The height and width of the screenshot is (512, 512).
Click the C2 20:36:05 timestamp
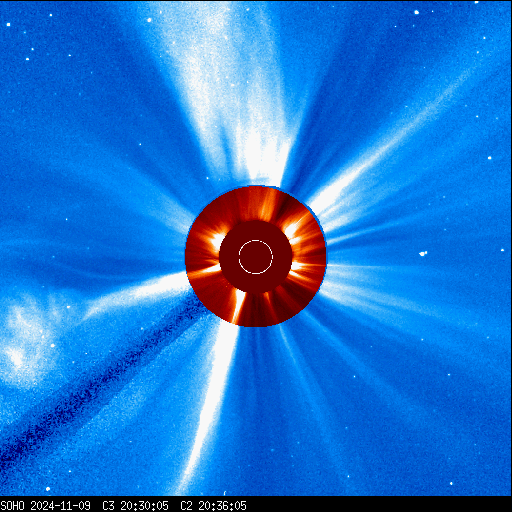pos(213,506)
